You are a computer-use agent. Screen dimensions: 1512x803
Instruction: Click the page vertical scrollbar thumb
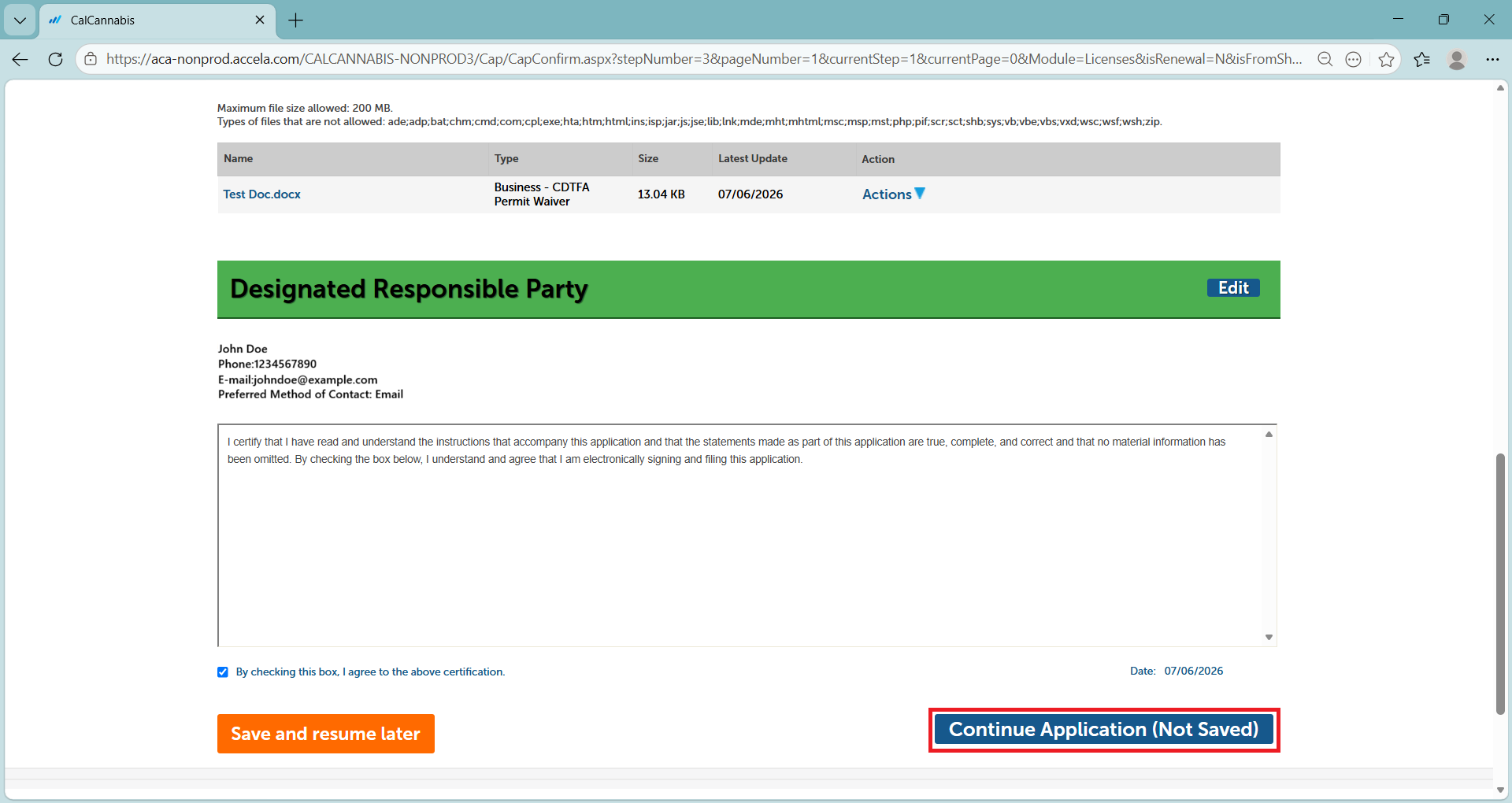click(x=1501, y=584)
